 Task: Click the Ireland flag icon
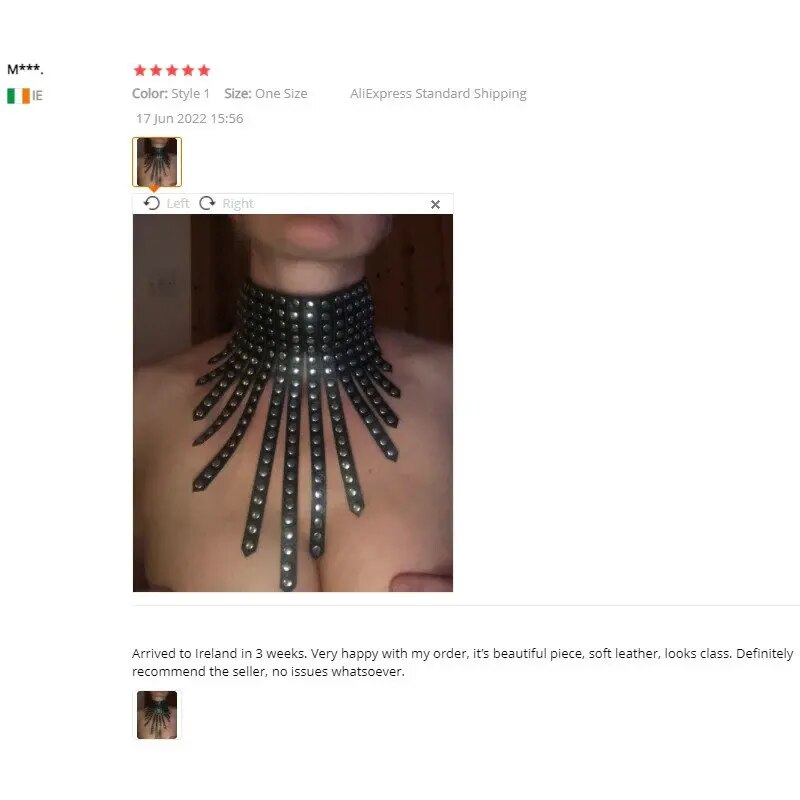click(18, 96)
